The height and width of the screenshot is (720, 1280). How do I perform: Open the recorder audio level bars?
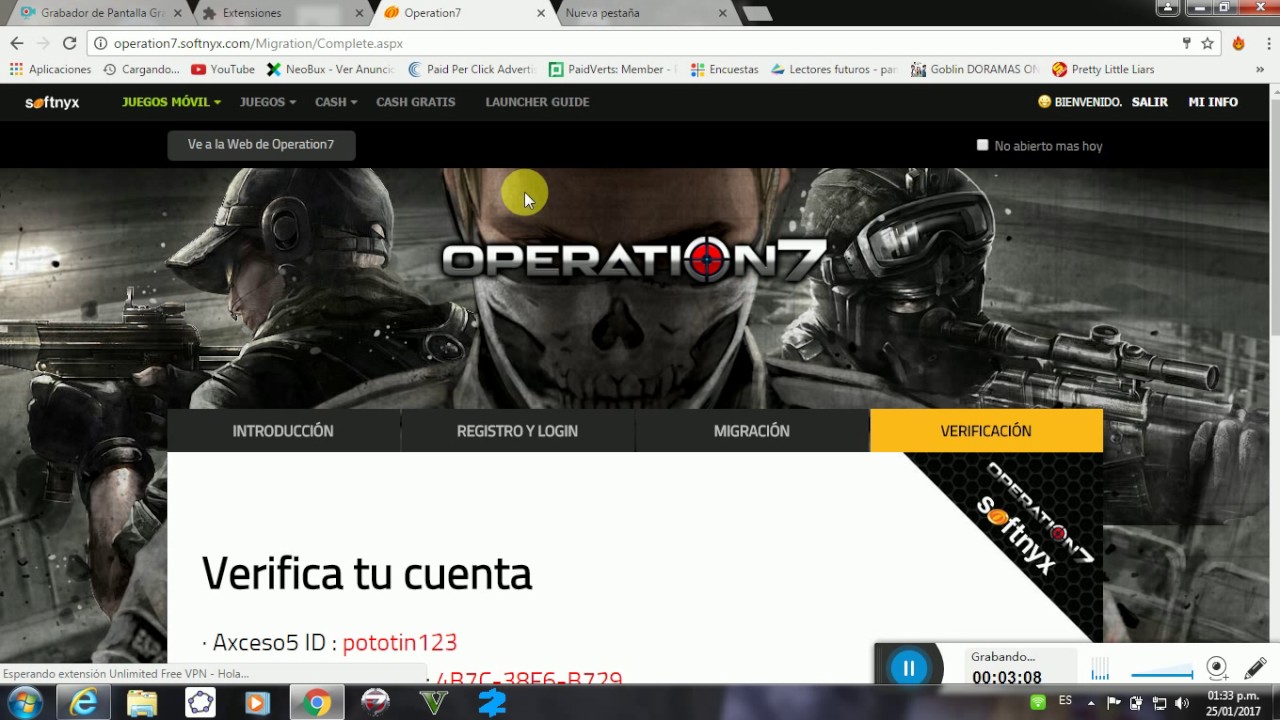tap(1100, 669)
